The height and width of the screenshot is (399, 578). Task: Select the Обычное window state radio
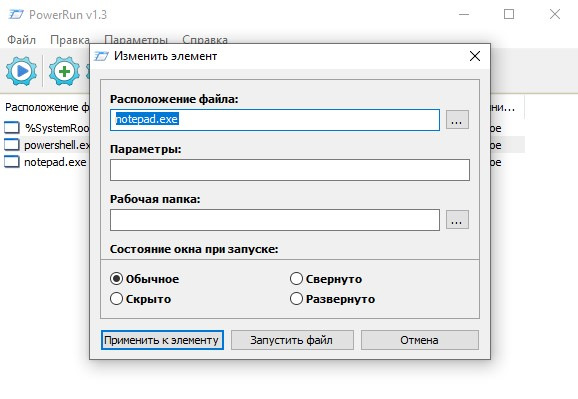[x=116, y=278]
